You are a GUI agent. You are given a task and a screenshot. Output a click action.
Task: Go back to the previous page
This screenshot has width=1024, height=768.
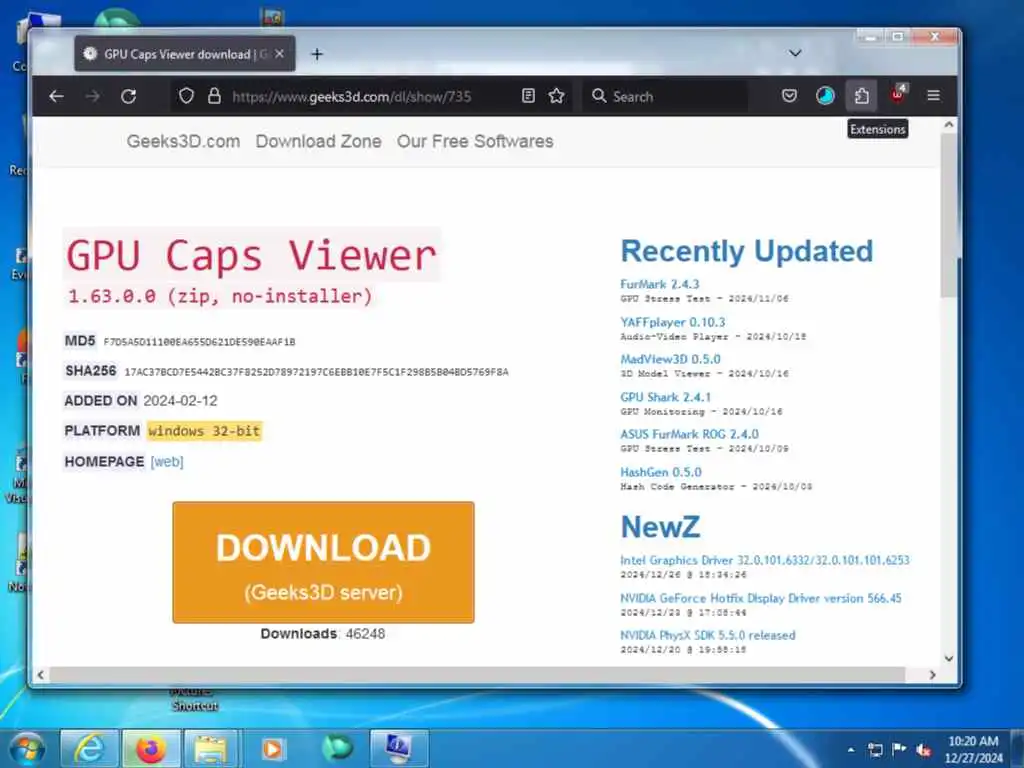(57, 97)
